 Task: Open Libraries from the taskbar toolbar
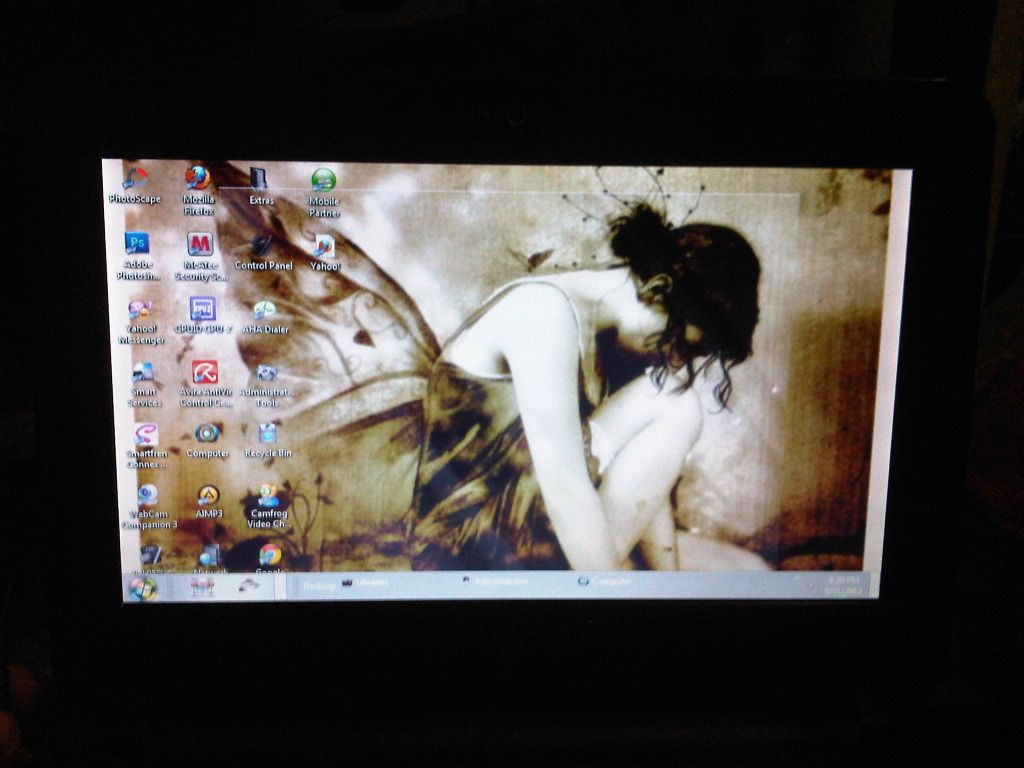click(x=366, y=583)
